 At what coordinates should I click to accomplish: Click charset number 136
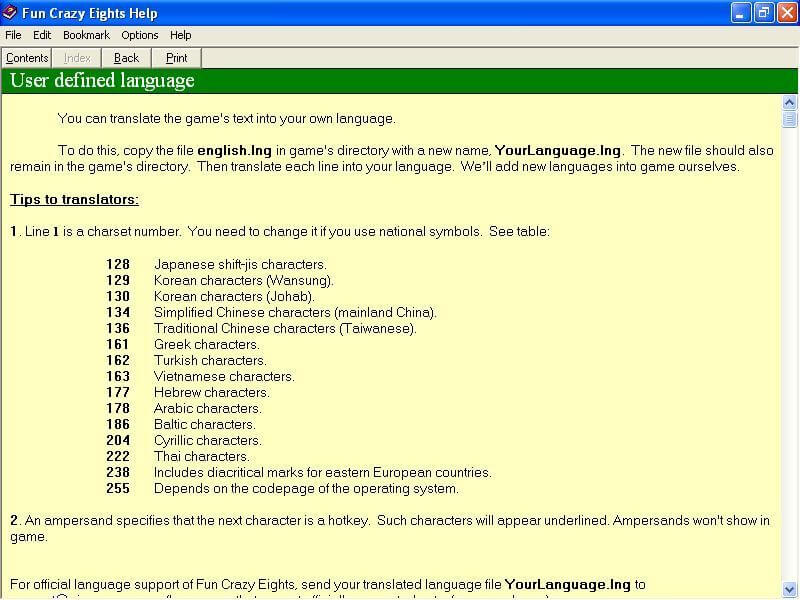click(118, 328)
